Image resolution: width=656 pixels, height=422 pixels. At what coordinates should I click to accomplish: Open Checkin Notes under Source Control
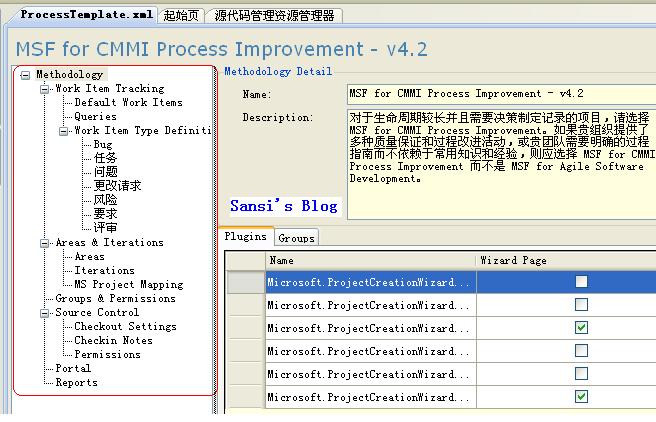click(x=113, y=340)
